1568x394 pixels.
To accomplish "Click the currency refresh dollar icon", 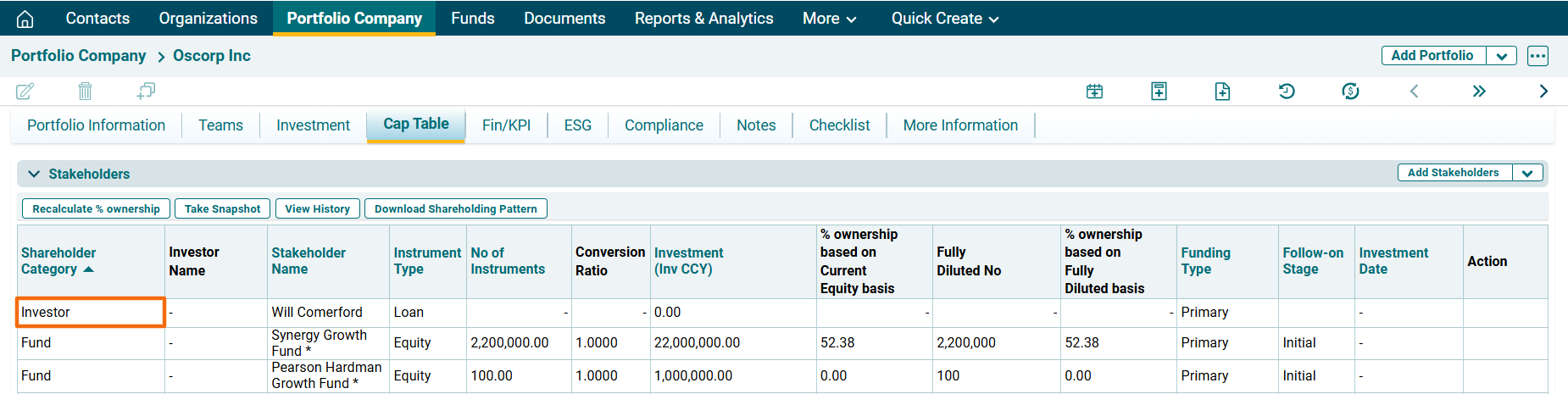I will click(1350, 92).
